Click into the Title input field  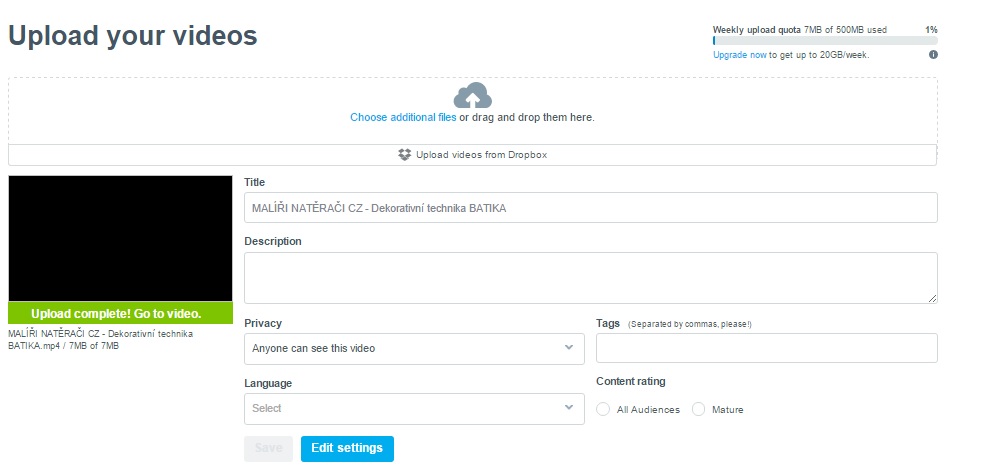click(x=590, y=208)
